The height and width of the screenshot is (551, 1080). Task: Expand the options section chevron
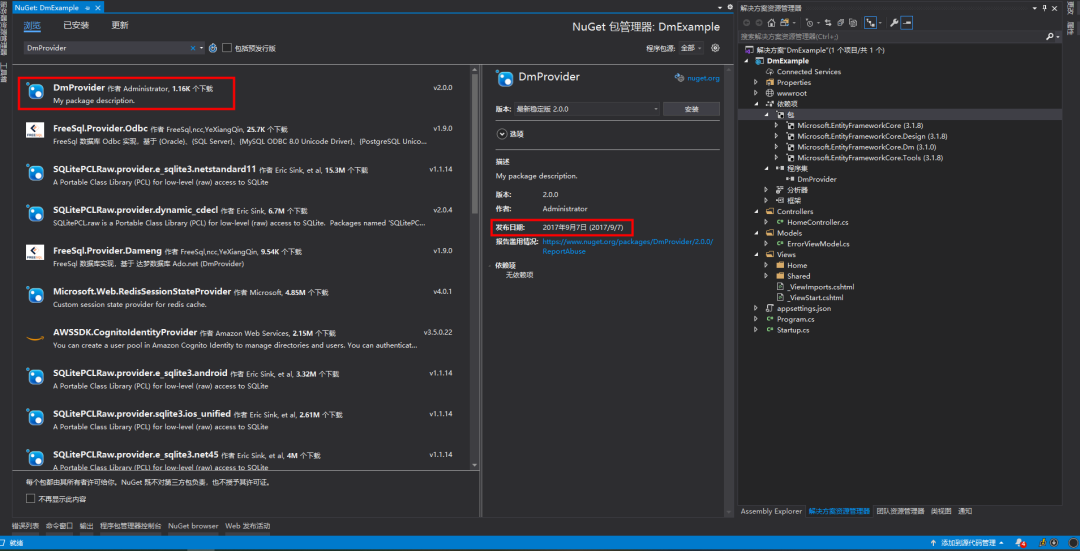click(501, 134)
